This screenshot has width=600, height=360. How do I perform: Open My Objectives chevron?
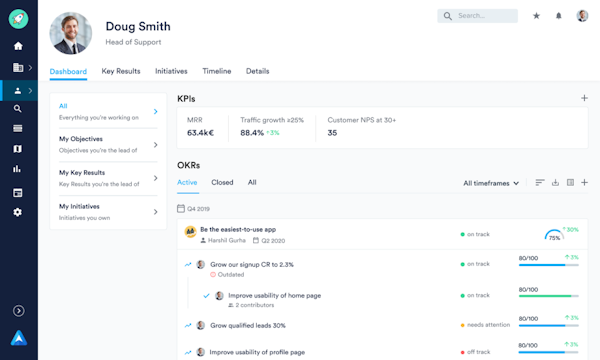155,145
